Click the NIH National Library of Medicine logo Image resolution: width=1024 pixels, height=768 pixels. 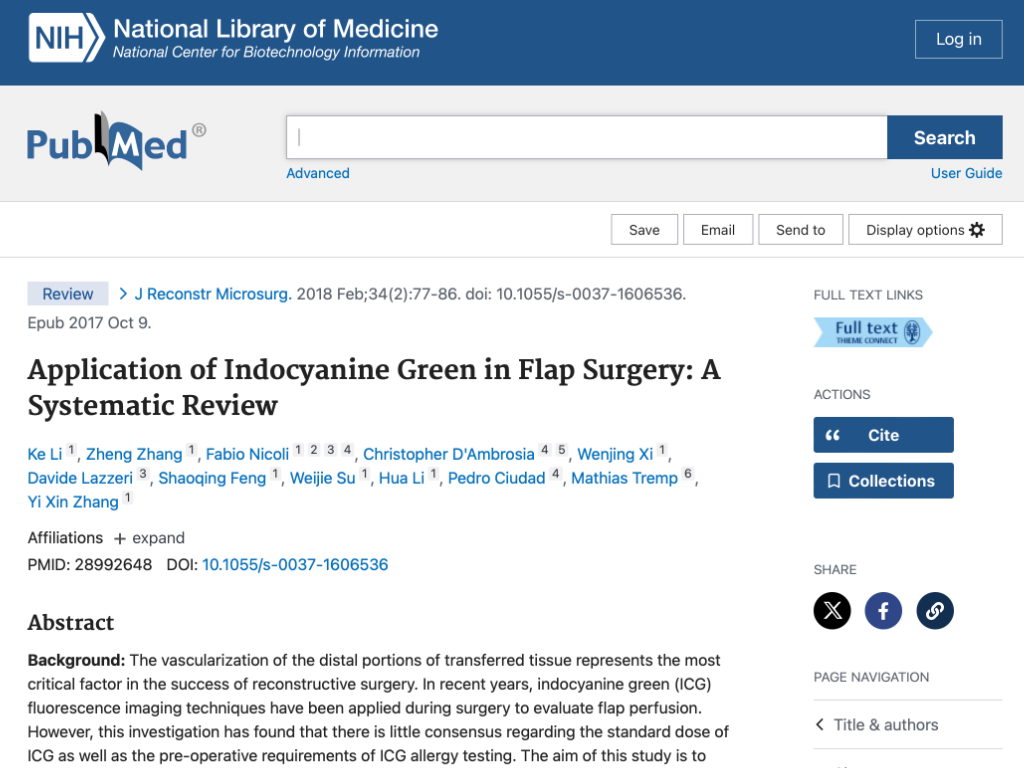click(x=233, y=39)
